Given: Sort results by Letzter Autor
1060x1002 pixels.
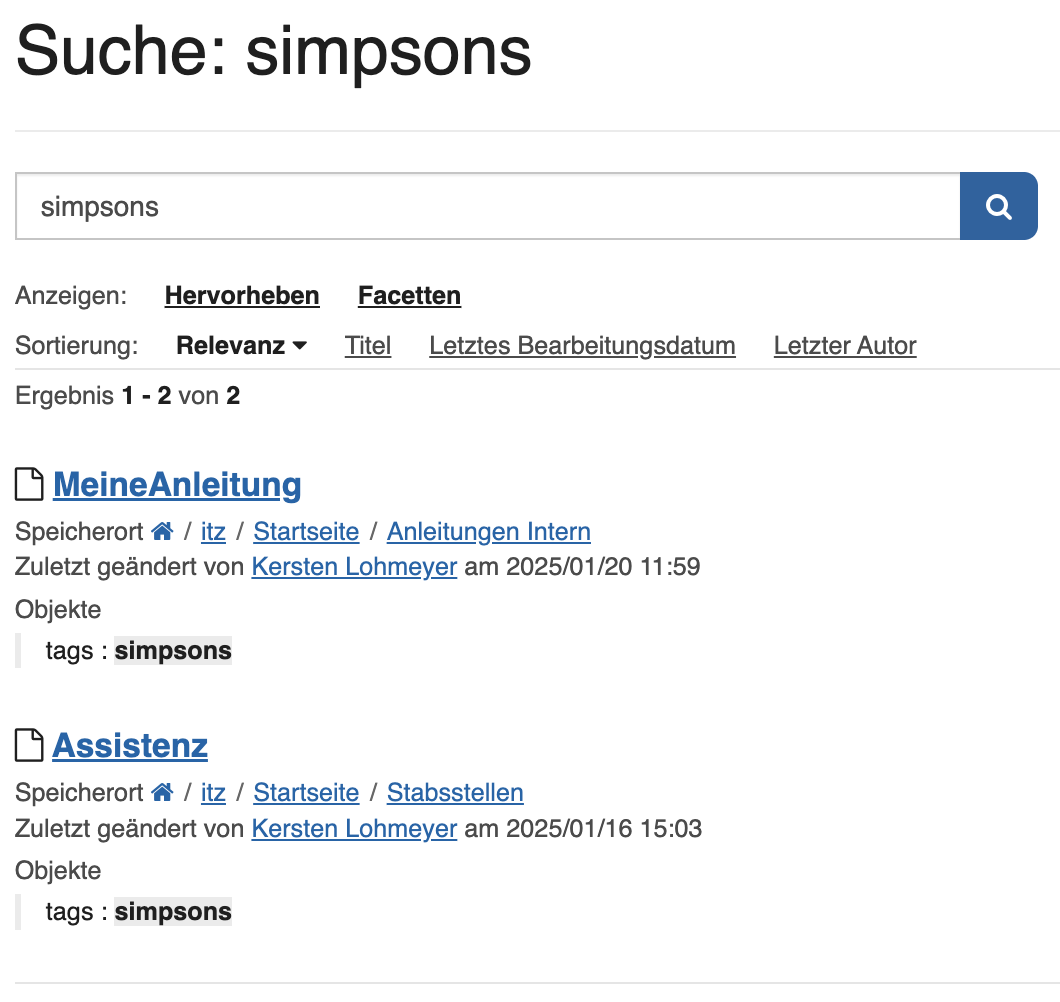Looking at the screenshot, I should pyautogui.click(x=845, y=345).
